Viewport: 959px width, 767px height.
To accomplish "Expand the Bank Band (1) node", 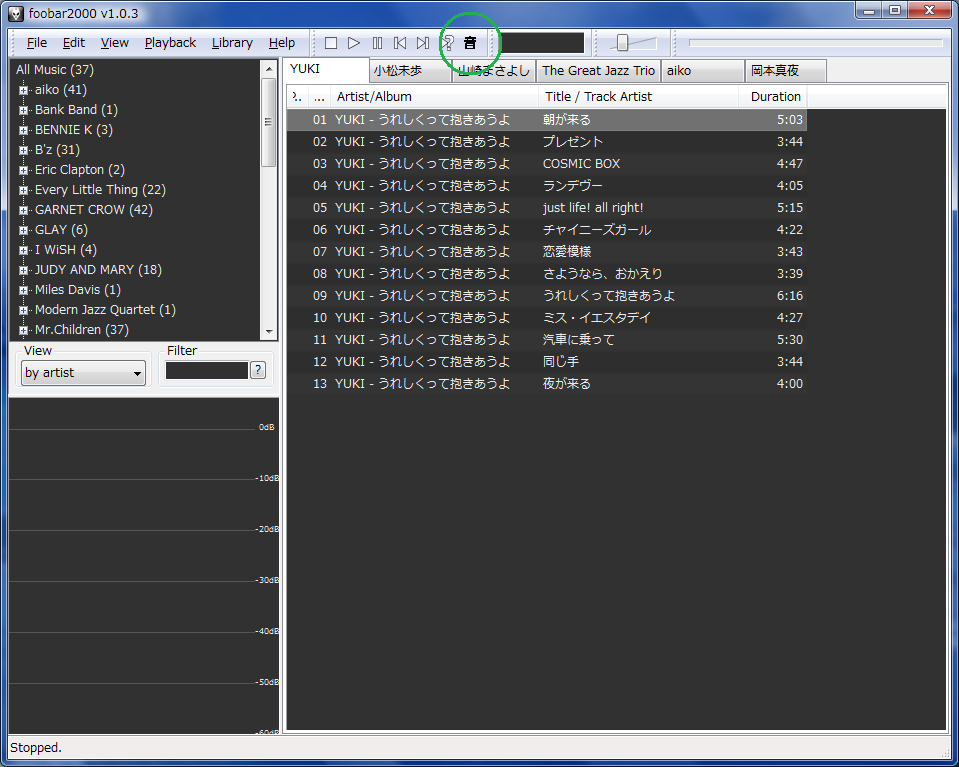I will [x=23, y=111].
